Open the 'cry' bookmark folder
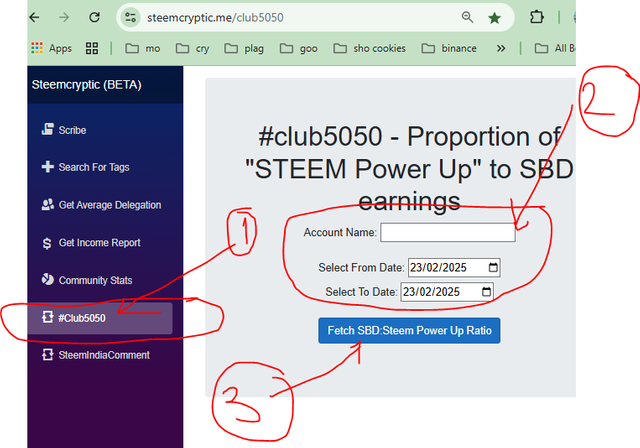 pos(192,49)
